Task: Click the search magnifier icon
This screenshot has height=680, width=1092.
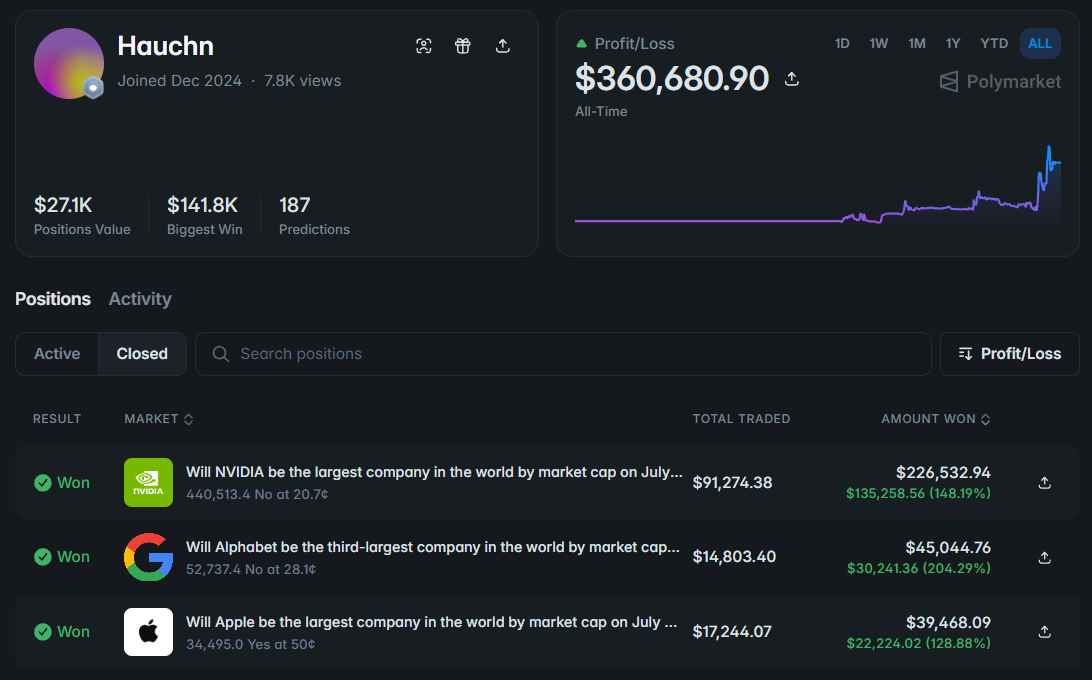Action: tap(221, 354)
